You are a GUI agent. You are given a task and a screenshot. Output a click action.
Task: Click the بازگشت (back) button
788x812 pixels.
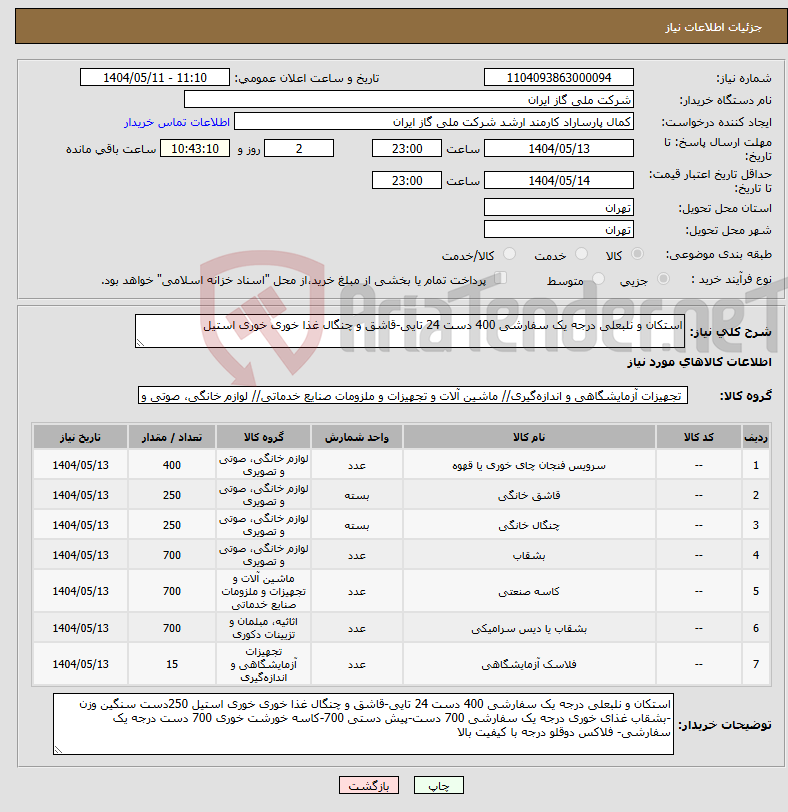pos(369,786)
